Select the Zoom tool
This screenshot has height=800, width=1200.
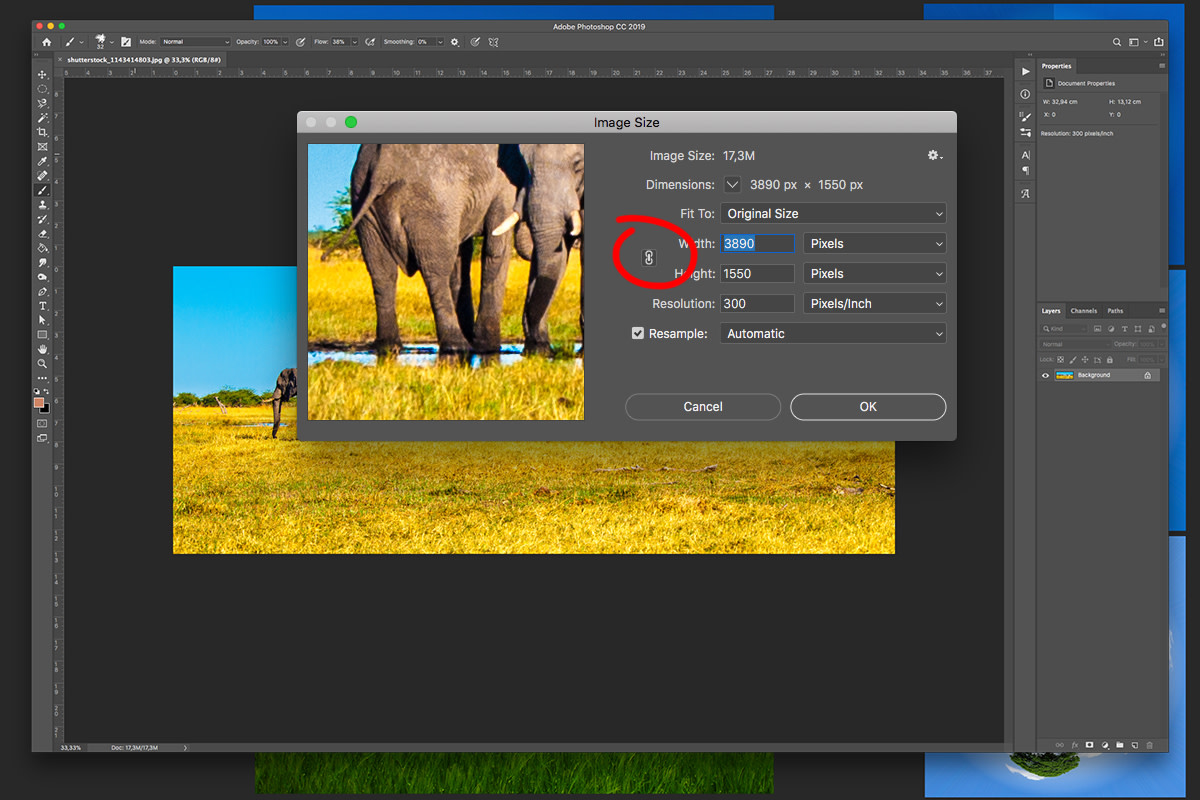pyautogui.click(x=42, y=363)
